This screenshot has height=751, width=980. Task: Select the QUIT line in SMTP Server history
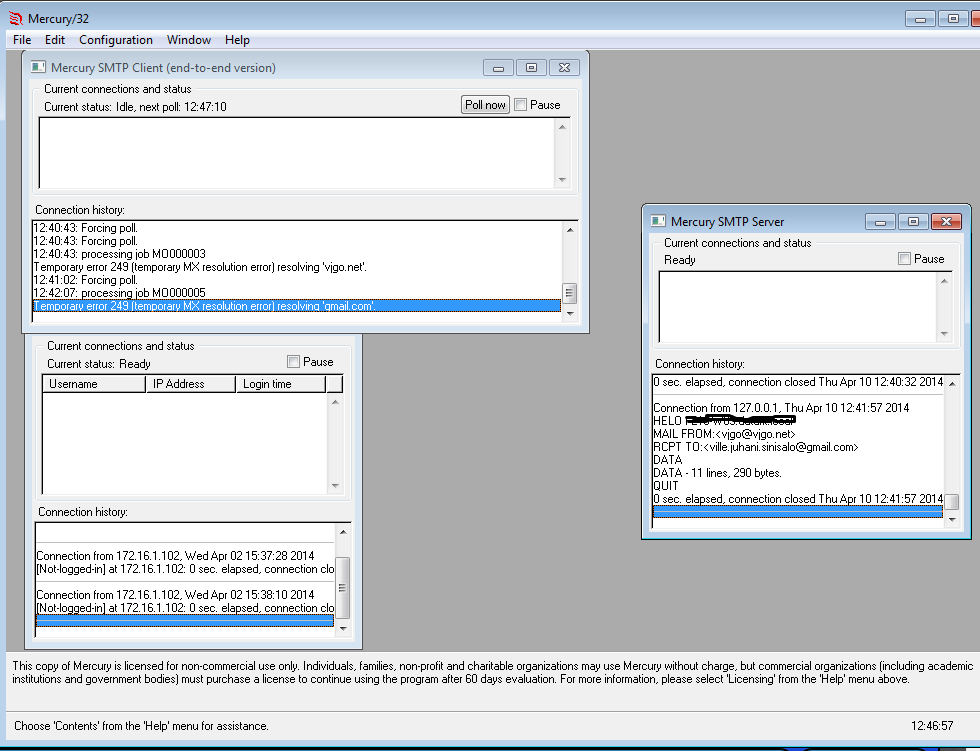click(x=798, y=485)
